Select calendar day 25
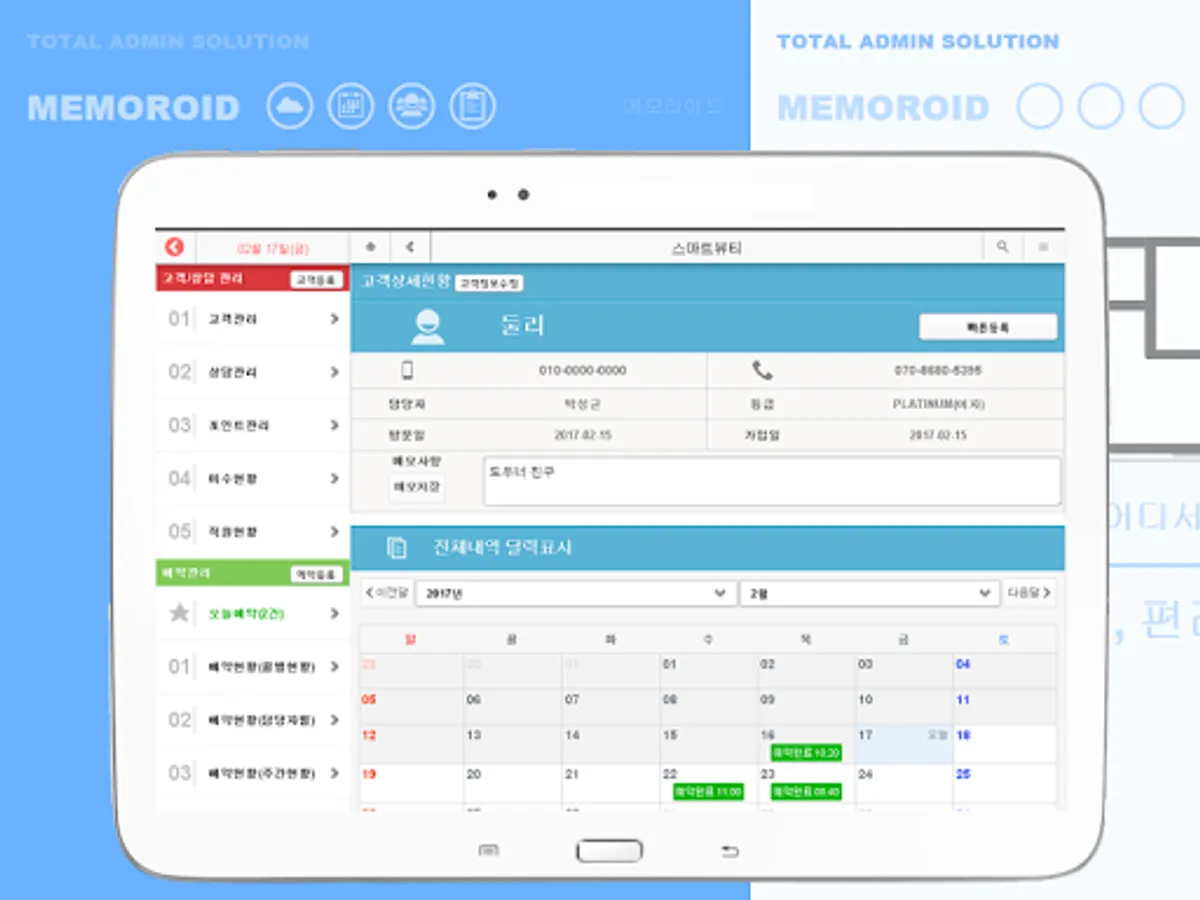 click(1004, 784)
